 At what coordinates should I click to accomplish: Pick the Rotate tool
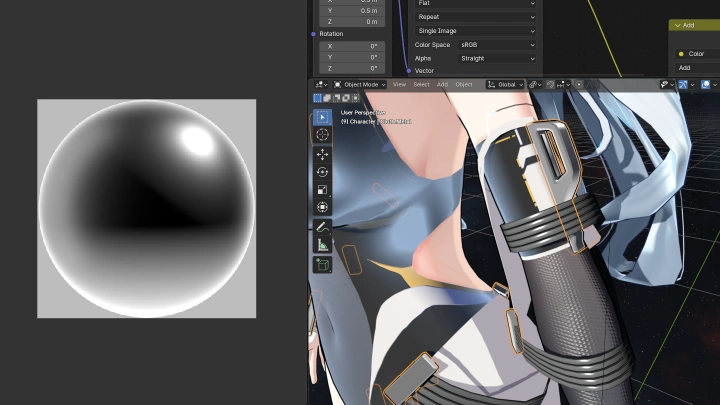point(322,172)
